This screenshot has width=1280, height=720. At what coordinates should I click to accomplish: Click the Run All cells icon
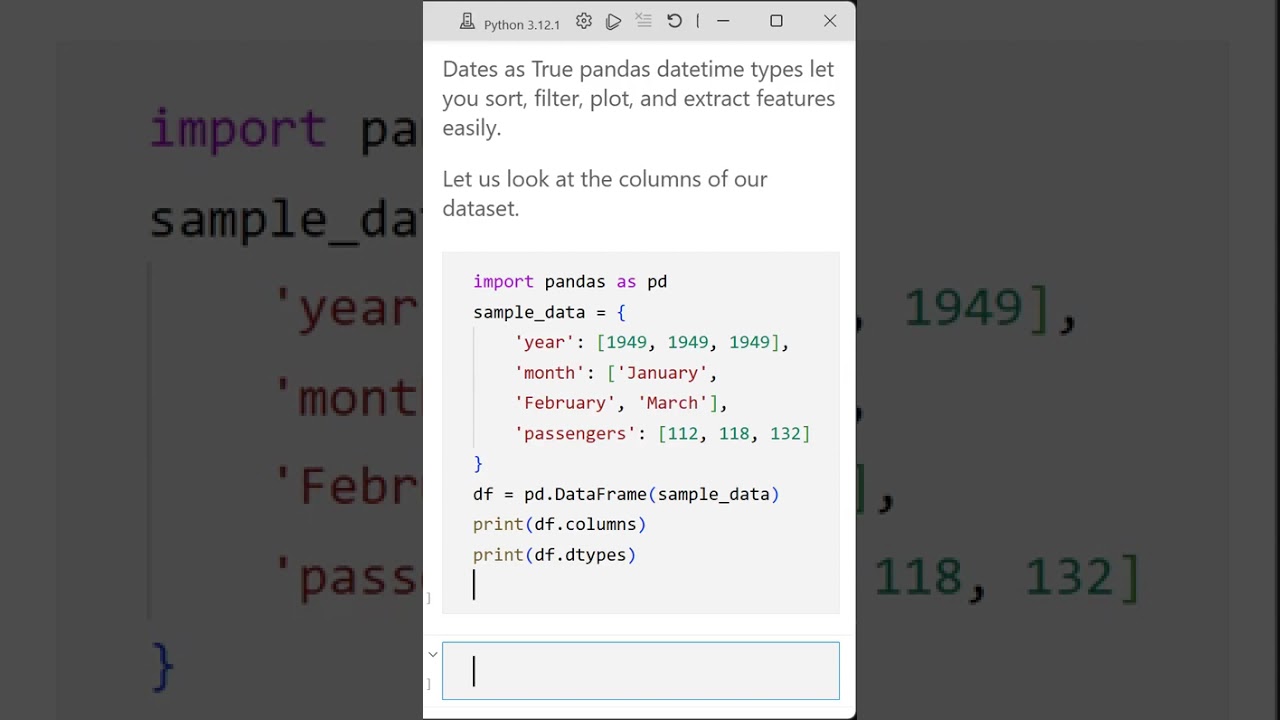tap(614, 21)
